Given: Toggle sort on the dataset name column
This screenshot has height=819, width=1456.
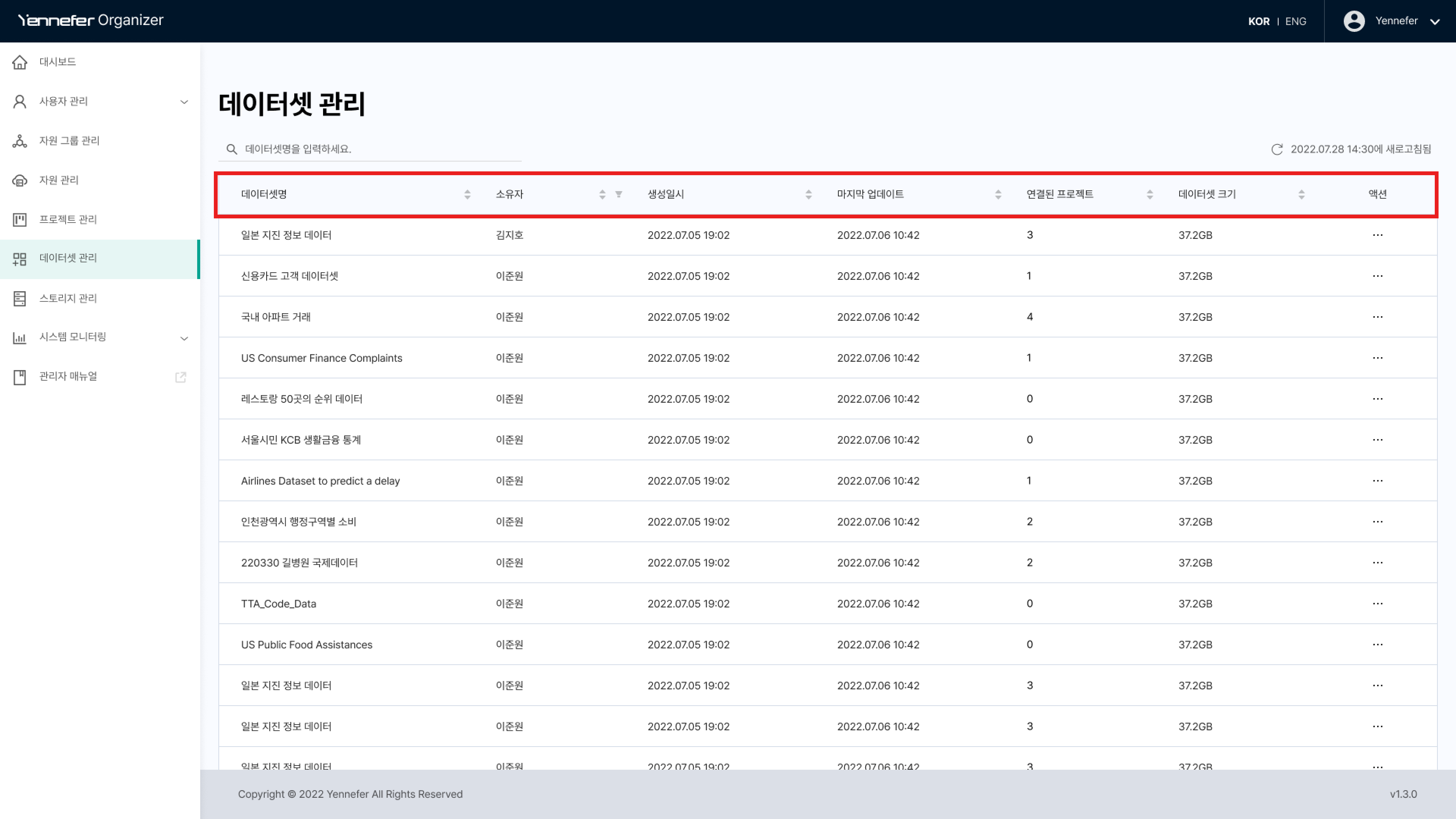Looking at the screenshot, I should 468,195.
